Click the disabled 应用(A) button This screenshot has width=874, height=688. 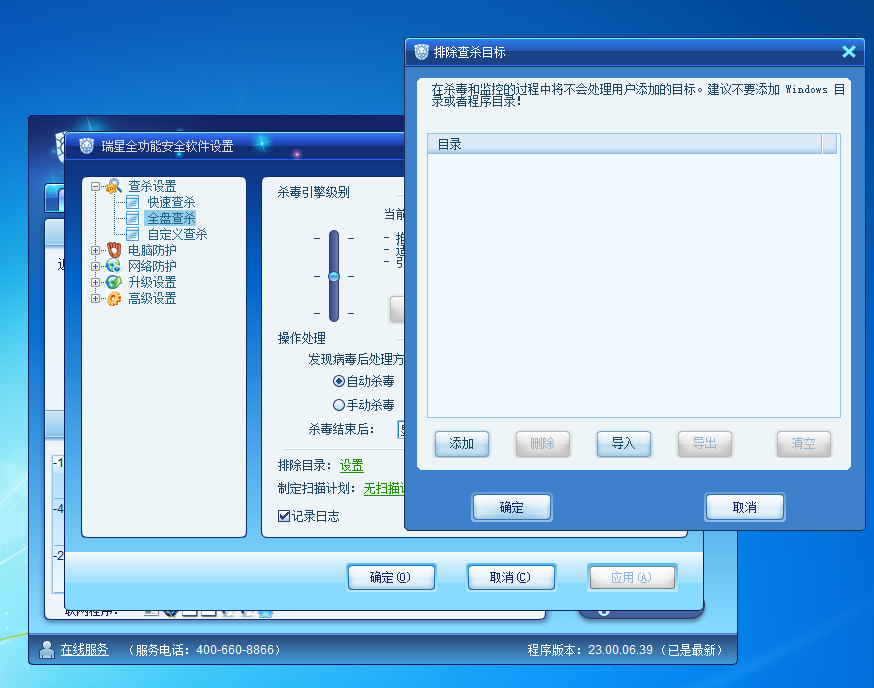pos(632,577)
